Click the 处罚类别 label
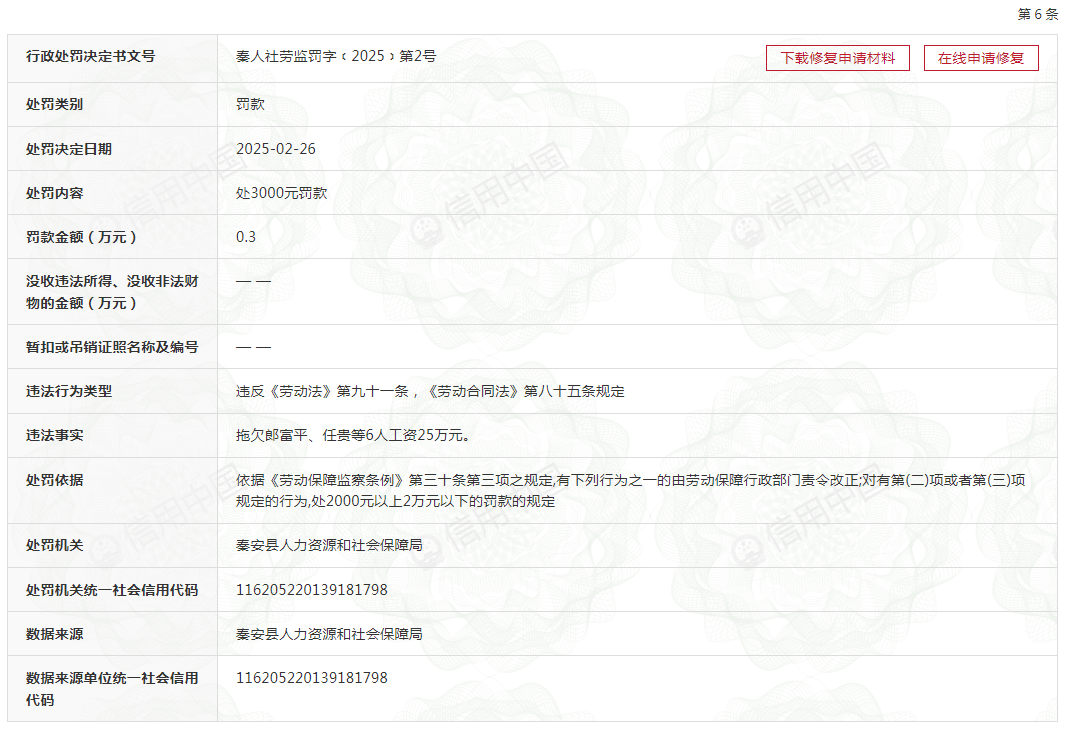The width and height of the screenshot is (1070, 731). point(55,104)
